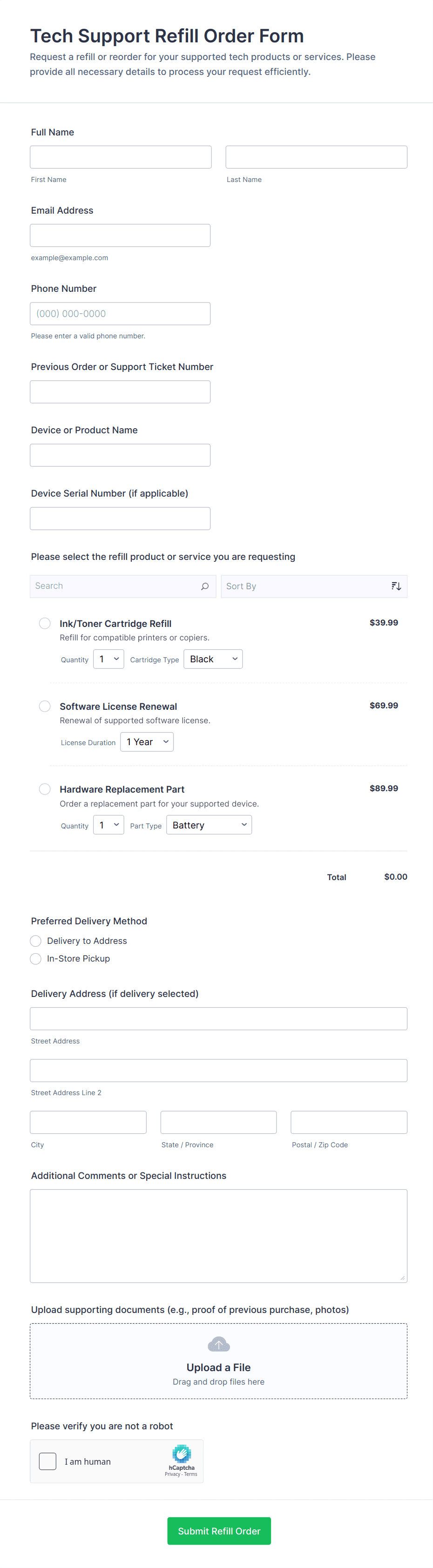The height and width of the screenshot is (1568, 433).
Task: Expand the License Duration dropdown
Action: coord(147,742)
